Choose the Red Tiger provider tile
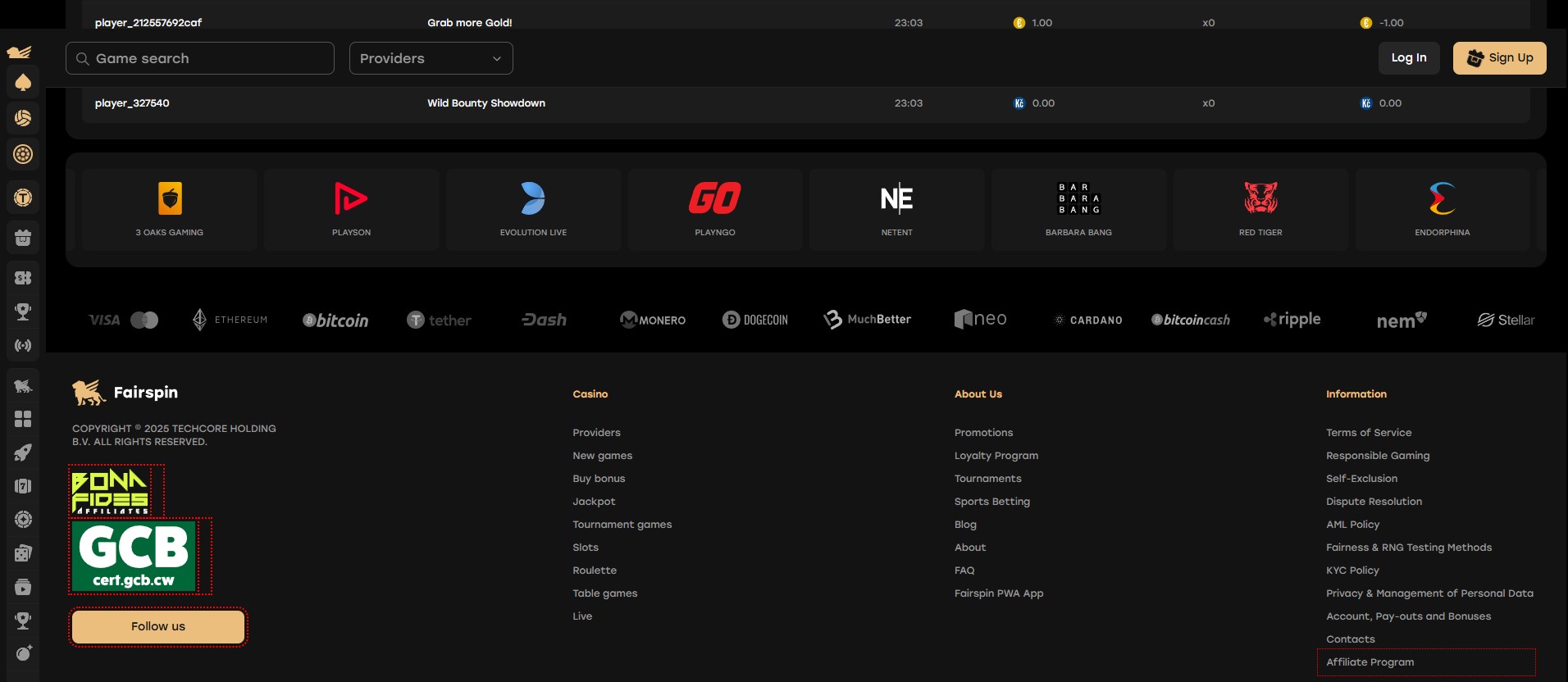The width and height of the screenshot is (1568, 682). [1260, 210]
